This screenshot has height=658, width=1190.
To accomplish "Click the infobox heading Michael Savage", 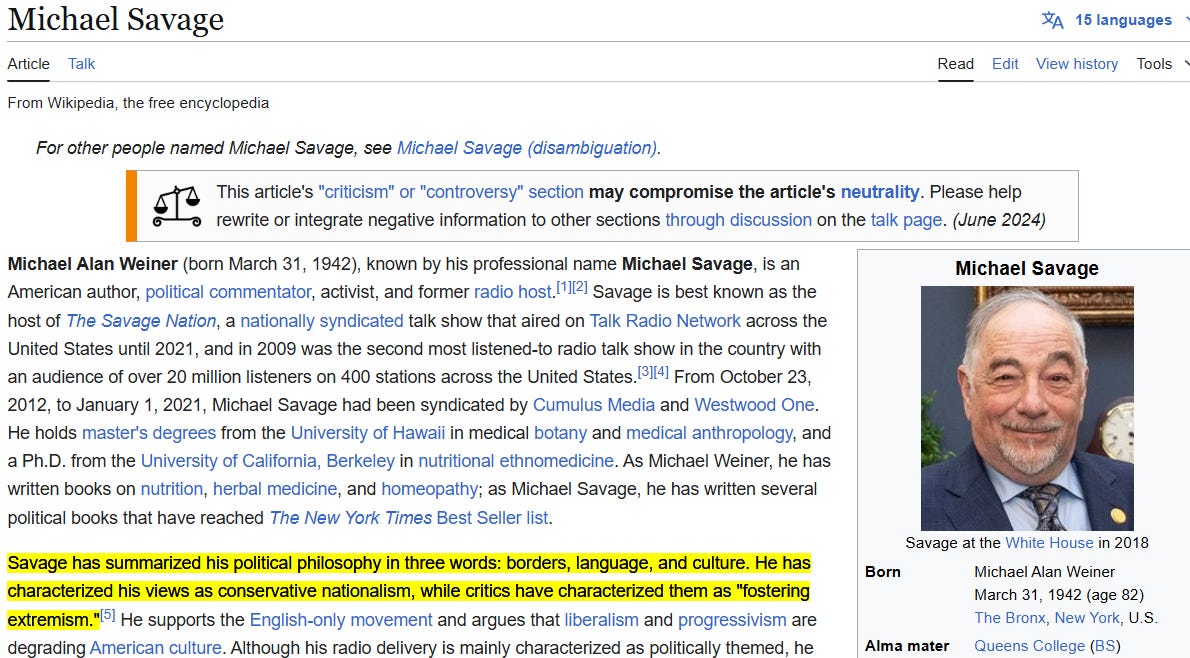I will coord(1027,269).
